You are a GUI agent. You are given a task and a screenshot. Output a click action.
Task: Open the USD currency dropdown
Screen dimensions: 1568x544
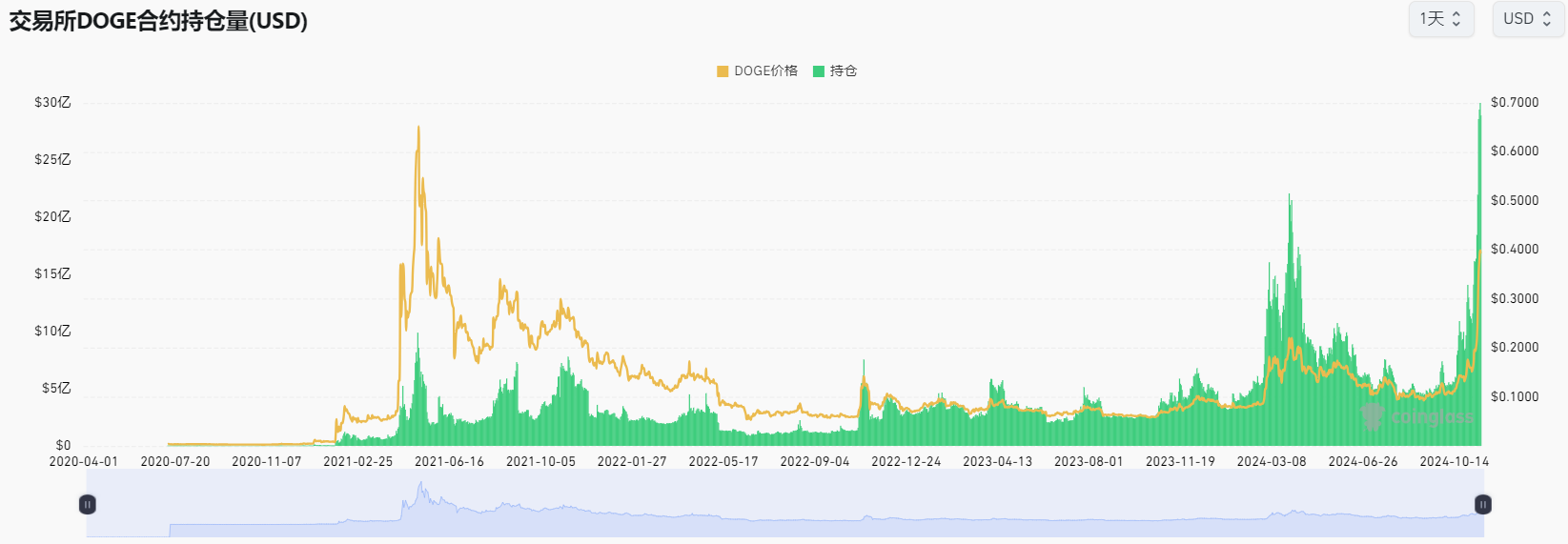[x=1528, y=19]
